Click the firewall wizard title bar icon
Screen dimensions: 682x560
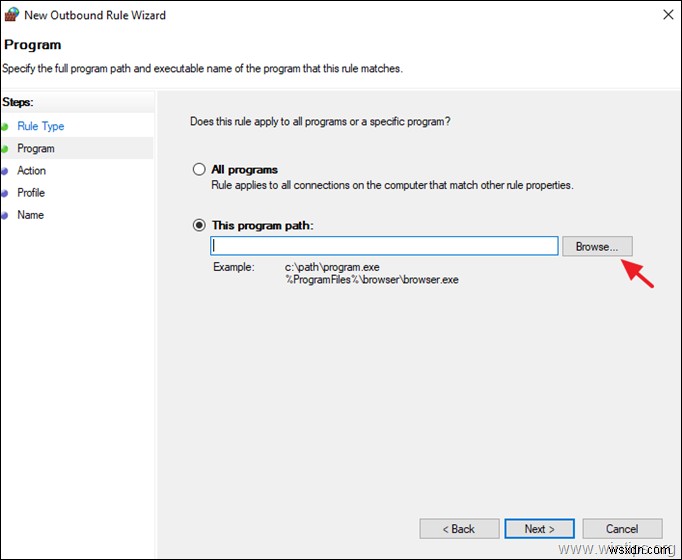tap(11, 14)
